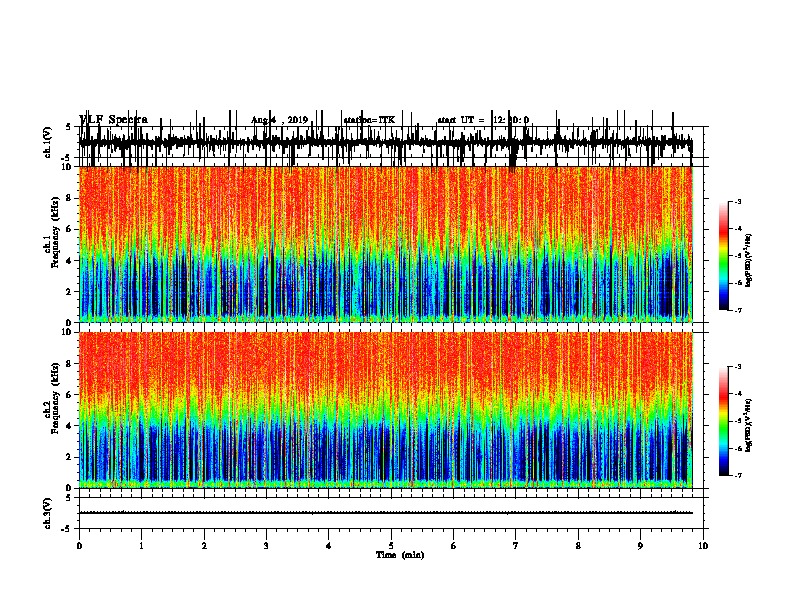Screen dimensions: 792x612
Task: Click the ch.1 color bar's log(PSD) unit label
Action: (749, 260)
